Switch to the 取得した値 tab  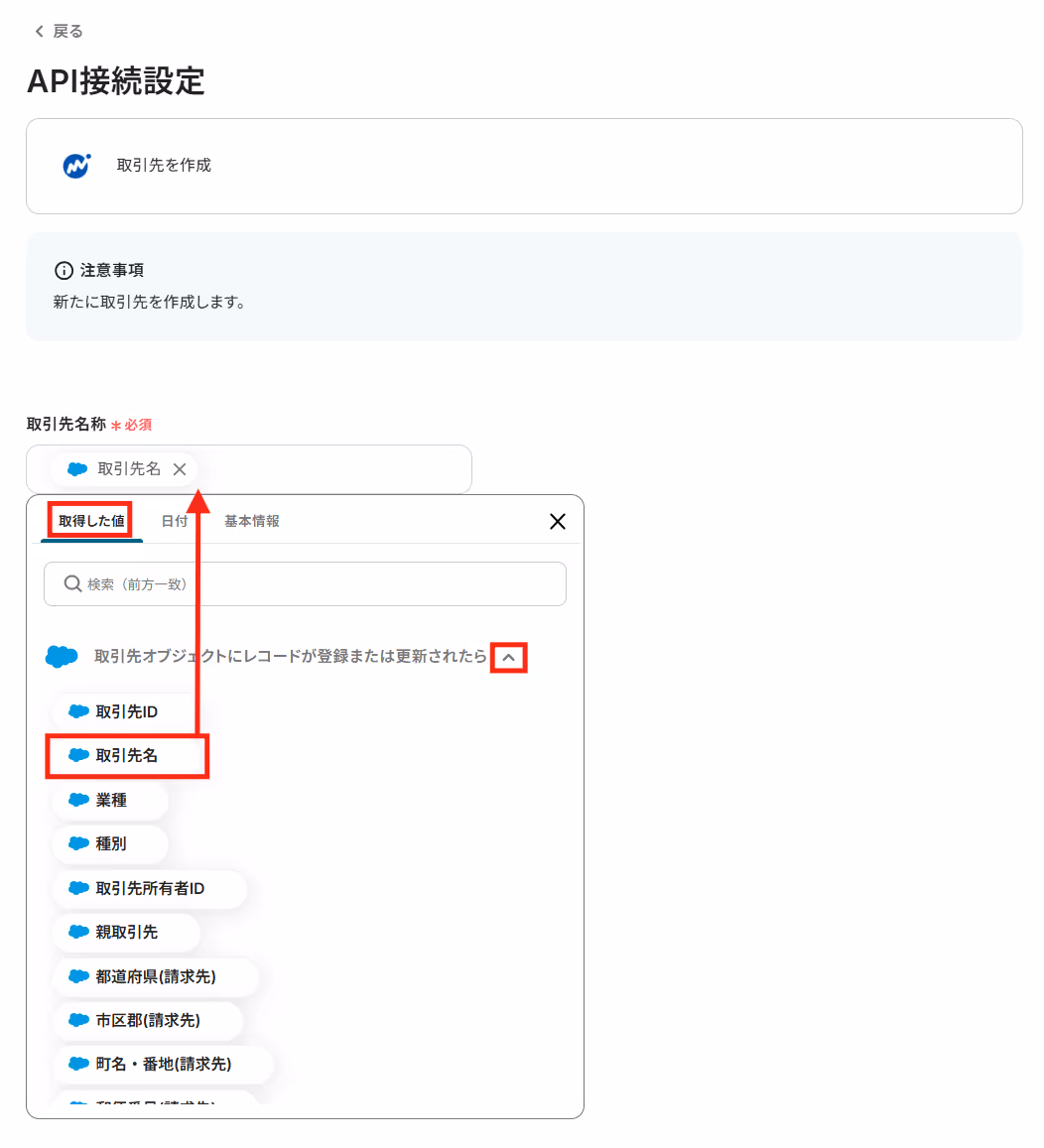tap(91, 521)
